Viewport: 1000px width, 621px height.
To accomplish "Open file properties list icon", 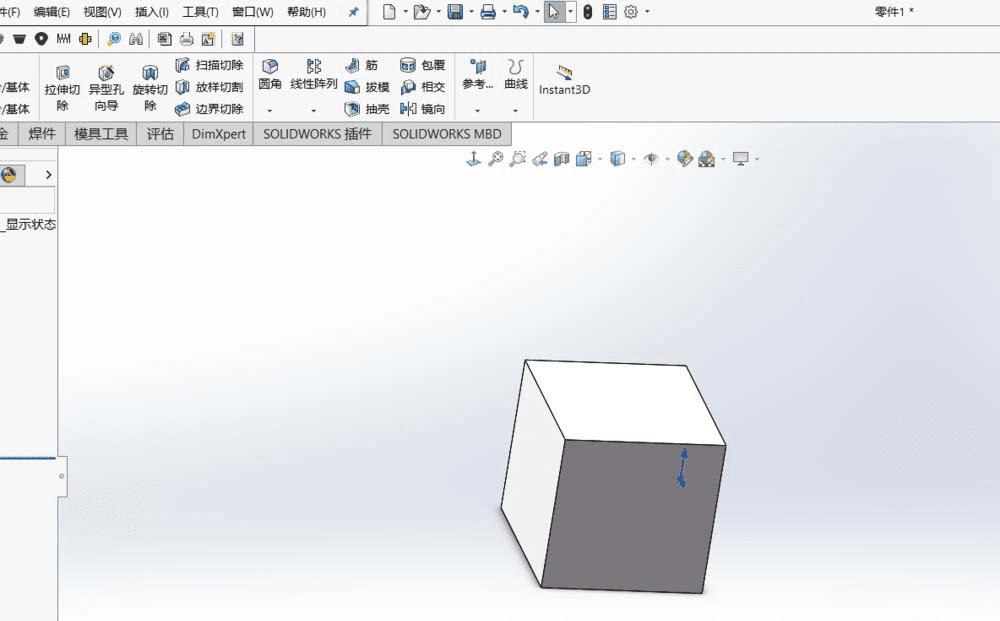I will tap(610, 11).
